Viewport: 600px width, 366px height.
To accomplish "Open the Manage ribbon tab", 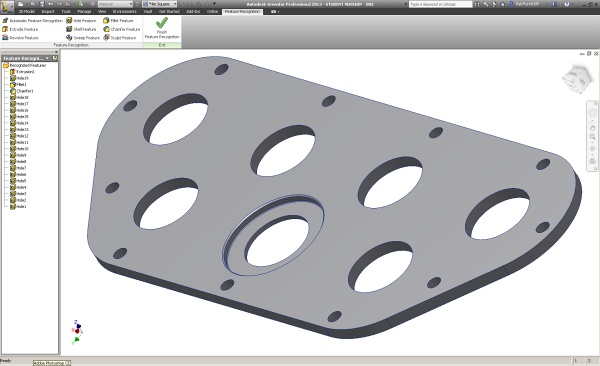I will 84,11.
